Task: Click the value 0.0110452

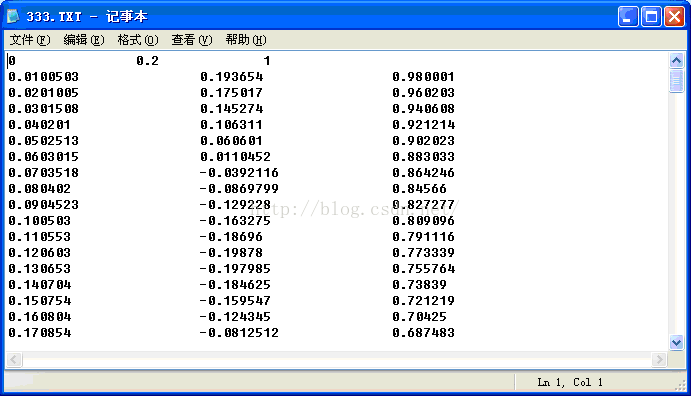Action: coord(235,156)
